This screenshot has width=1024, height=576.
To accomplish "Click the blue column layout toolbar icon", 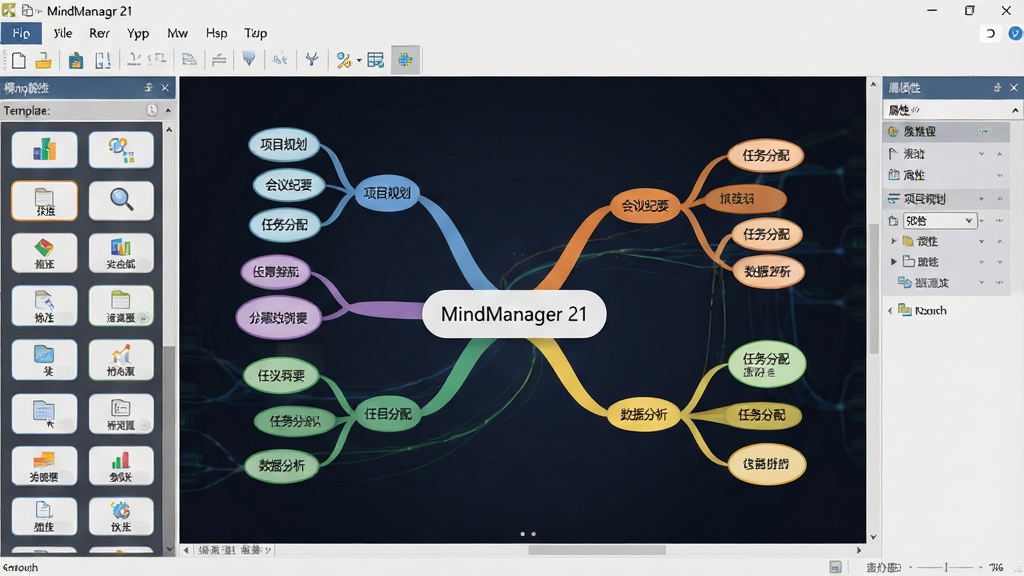I will coord(103,61).
